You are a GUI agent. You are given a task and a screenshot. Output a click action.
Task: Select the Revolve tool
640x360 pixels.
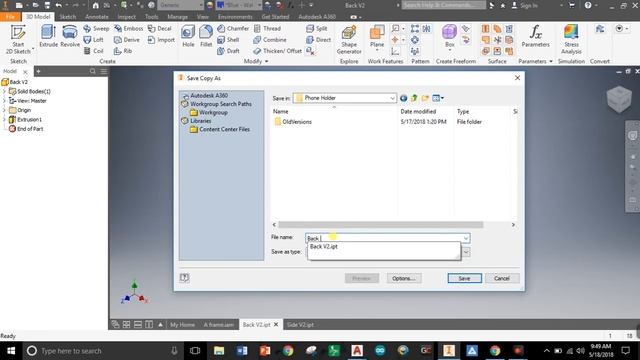click(70, 36)
